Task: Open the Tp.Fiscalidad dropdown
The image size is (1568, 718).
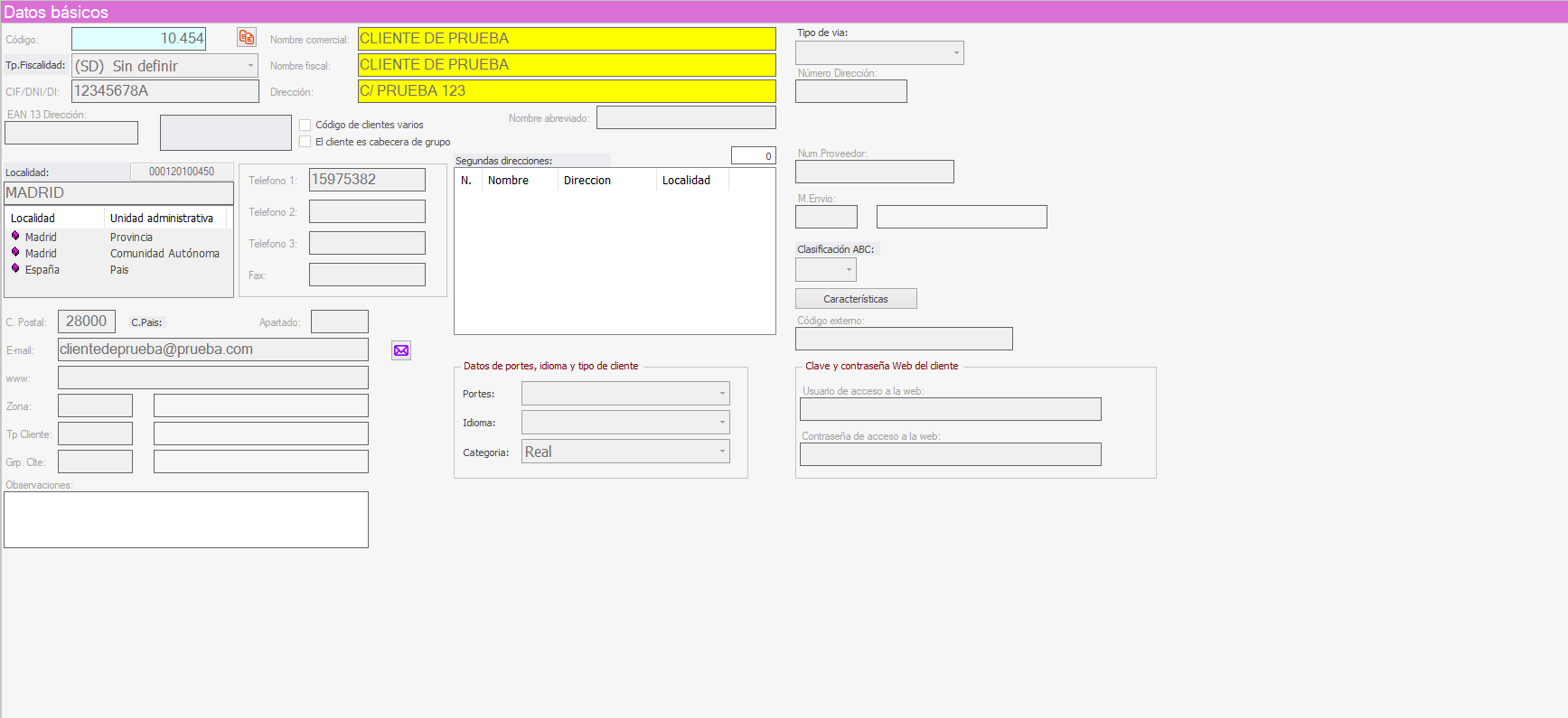Action: point(250,66)
